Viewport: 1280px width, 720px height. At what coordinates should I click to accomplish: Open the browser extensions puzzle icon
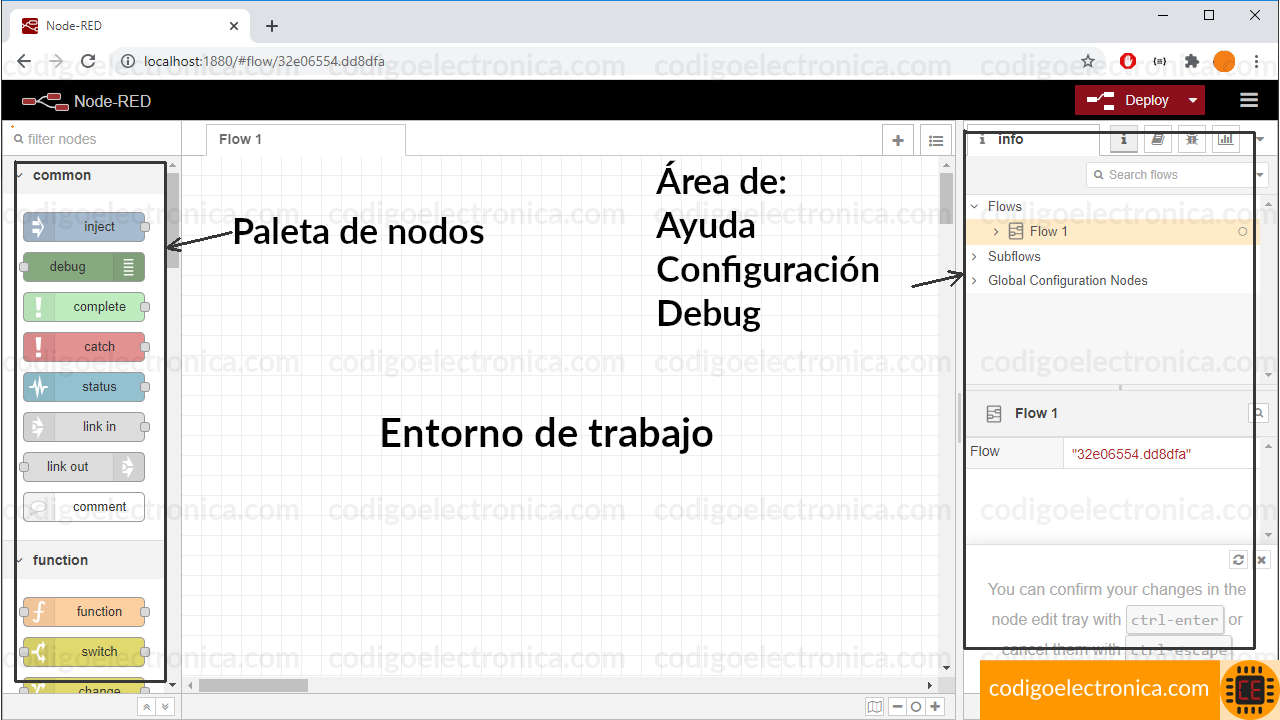tap(1191, 61)
